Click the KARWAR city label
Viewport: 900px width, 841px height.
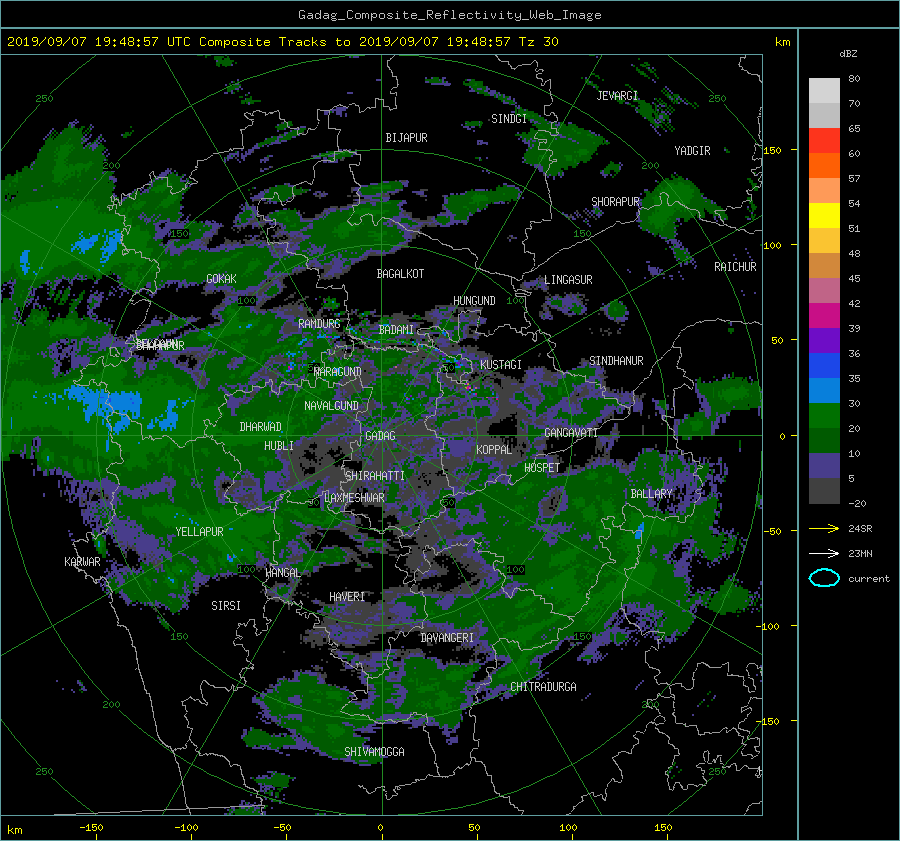point(82,561)
